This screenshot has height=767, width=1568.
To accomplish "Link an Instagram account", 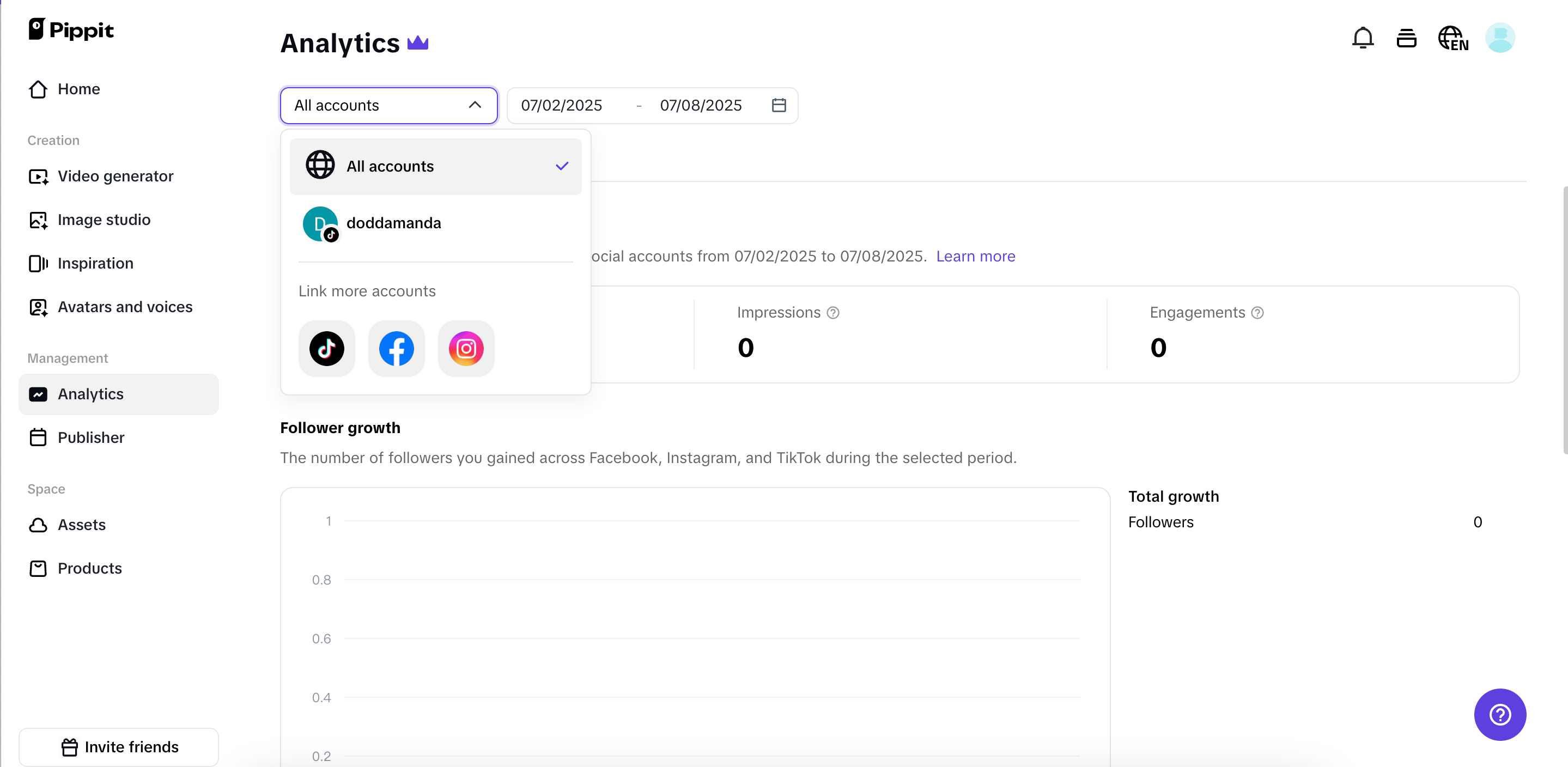I will (466, 348).
